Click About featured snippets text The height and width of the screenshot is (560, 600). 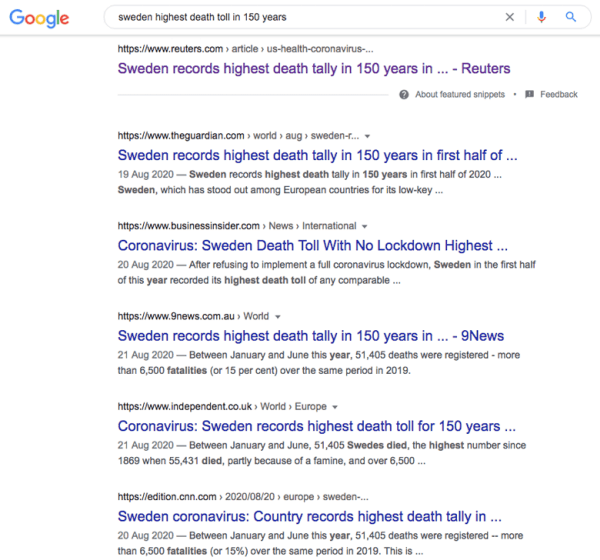click(x=460, y=95)
